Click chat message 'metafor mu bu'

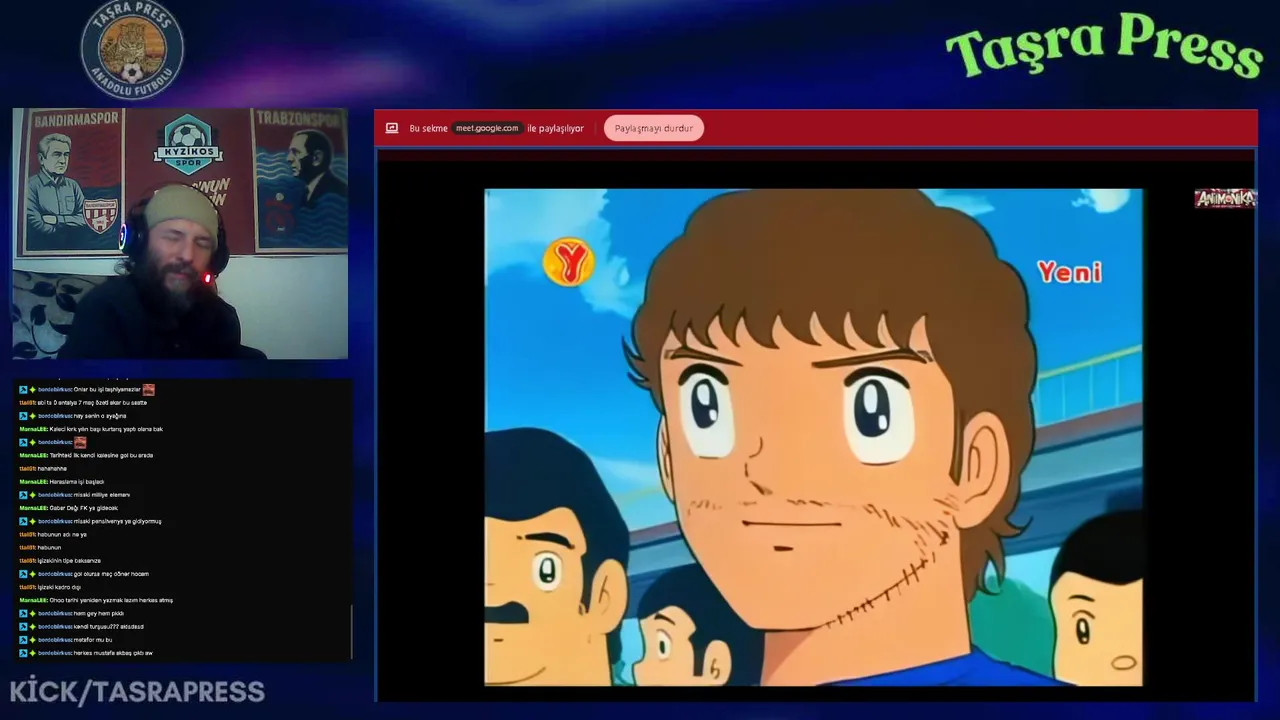point(93,640)
